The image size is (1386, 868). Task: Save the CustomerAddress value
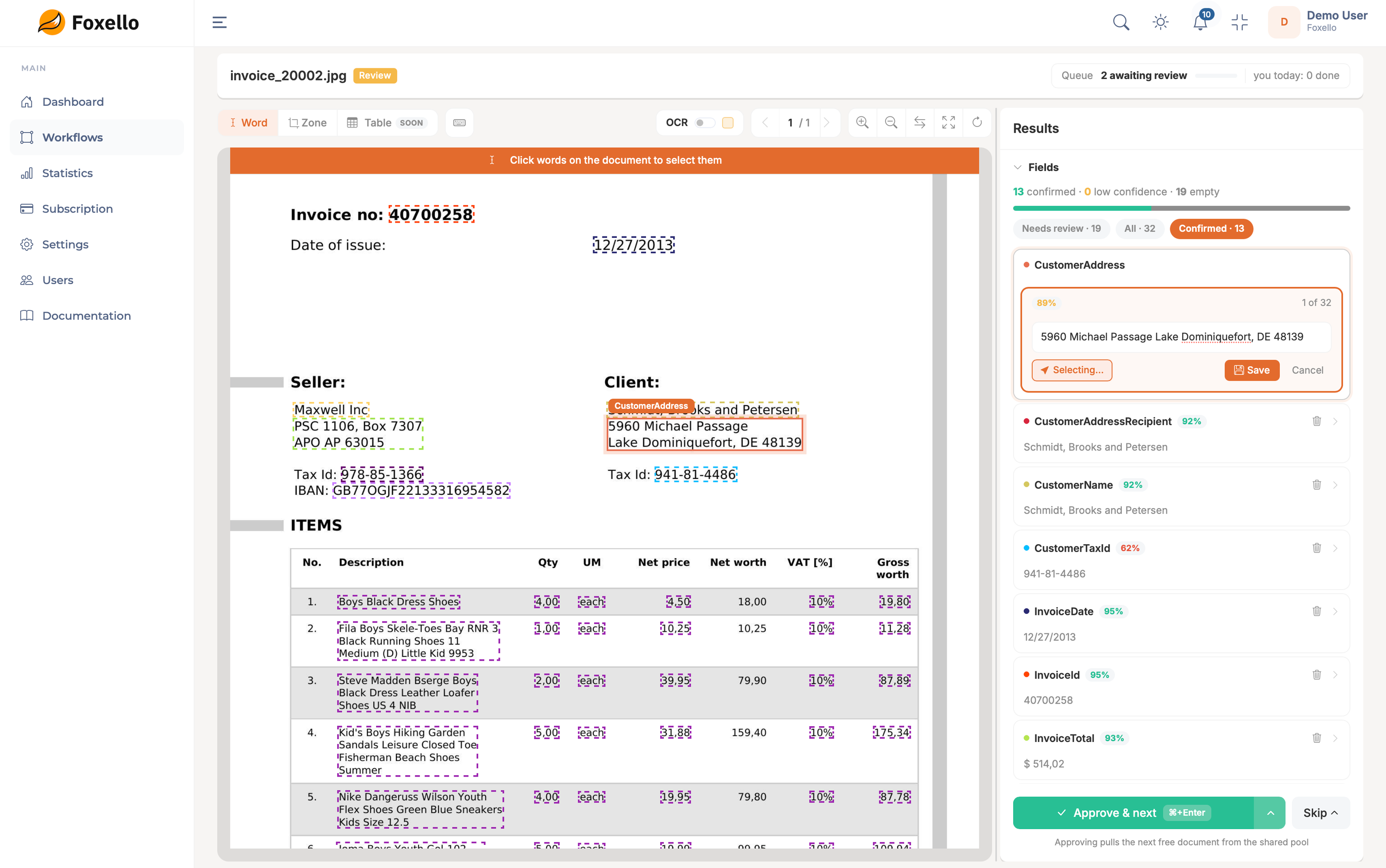click(x=1252, y=370)
